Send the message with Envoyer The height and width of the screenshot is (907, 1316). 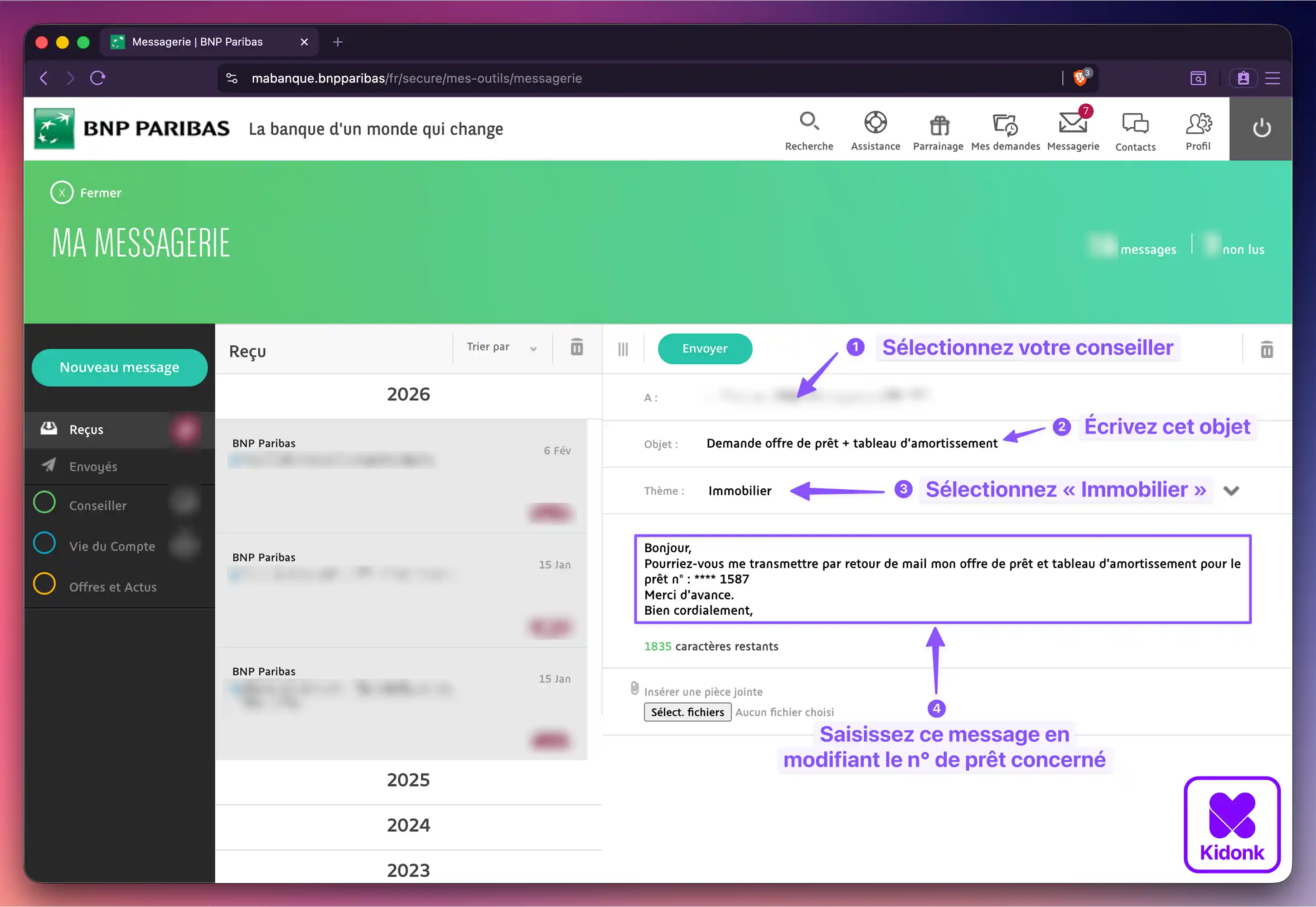(705, 348)
